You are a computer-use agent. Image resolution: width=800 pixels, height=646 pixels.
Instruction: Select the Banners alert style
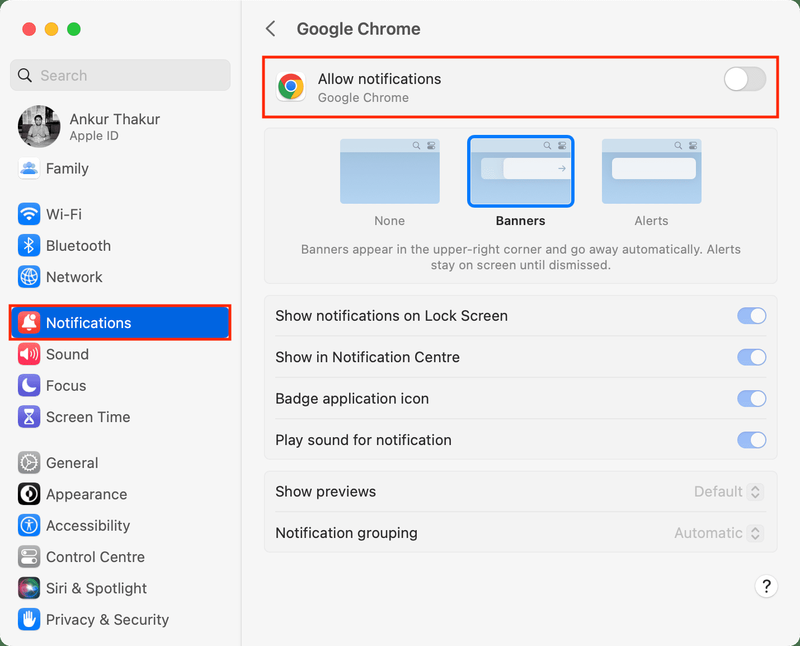coord(520,171)
